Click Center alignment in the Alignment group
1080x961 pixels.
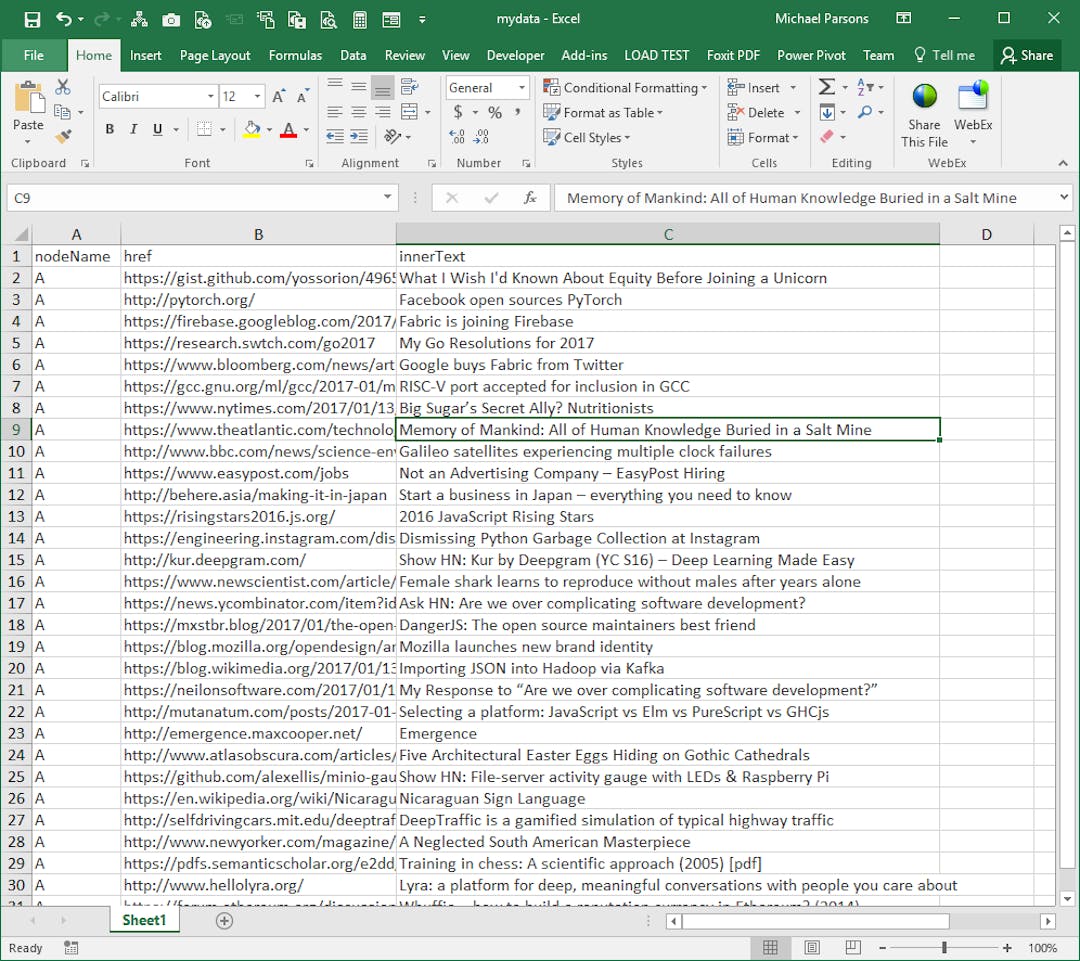tap(358, 113)
